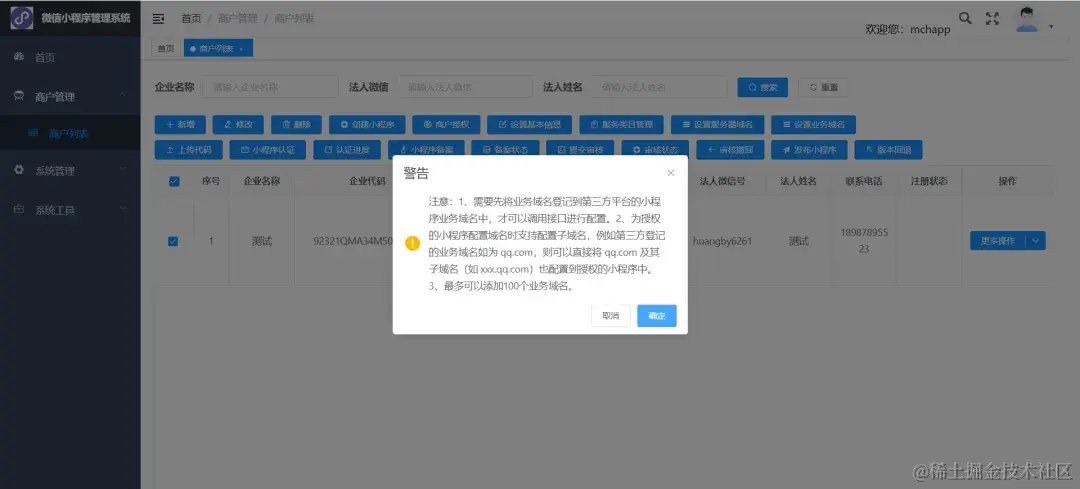
Task: Click the system logo at top-left
Action: (21, 18)
